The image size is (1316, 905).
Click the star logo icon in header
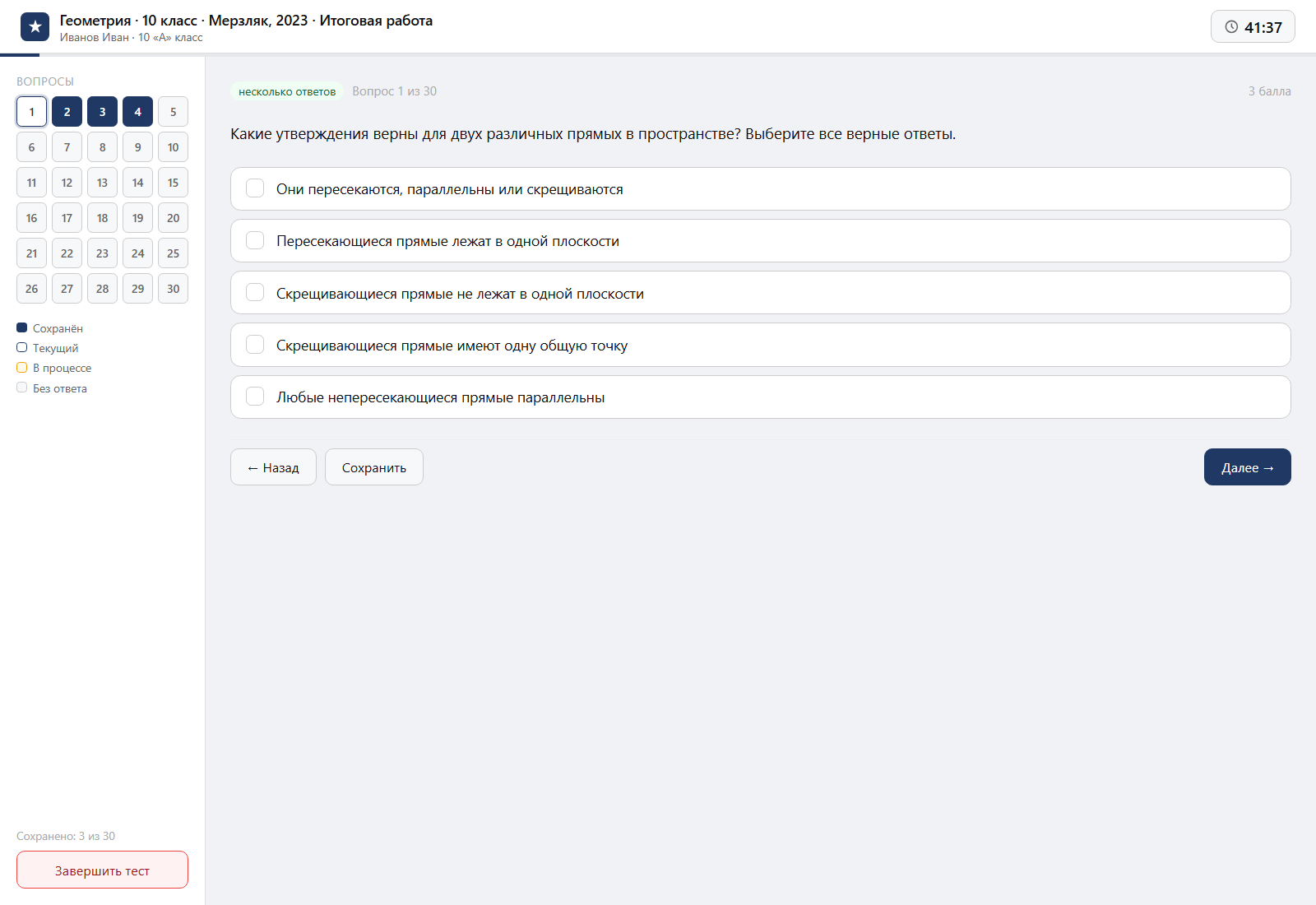coord(35,27)
